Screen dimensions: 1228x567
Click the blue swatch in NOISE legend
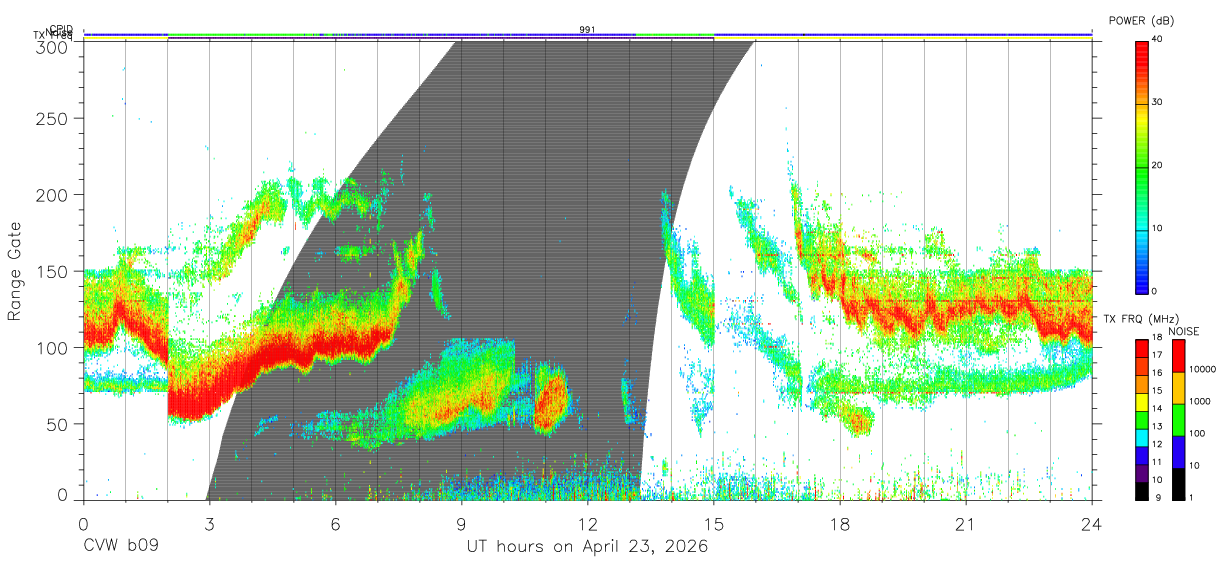[x=1177, y=451]
